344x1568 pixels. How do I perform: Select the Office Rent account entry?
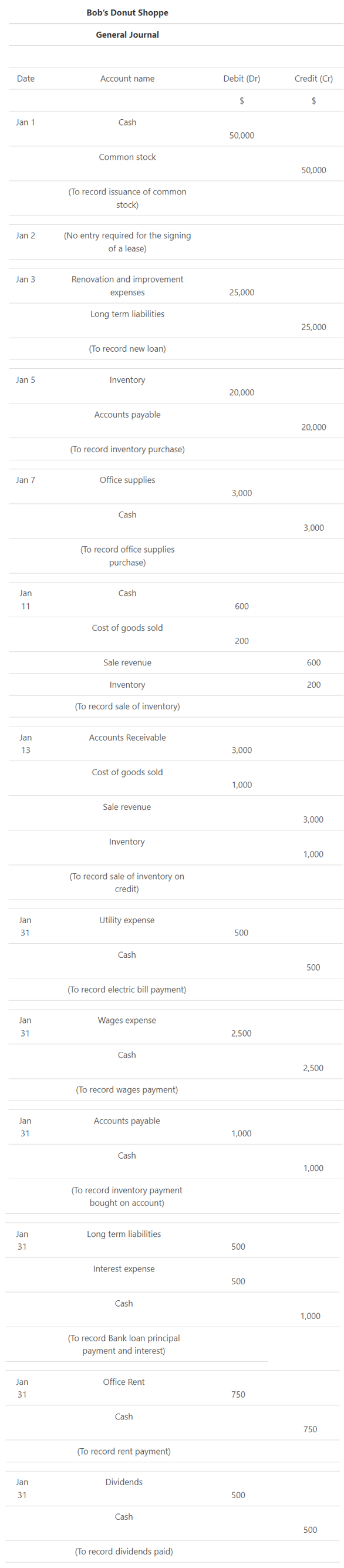pyautogui.click(x=124, y=1382)
